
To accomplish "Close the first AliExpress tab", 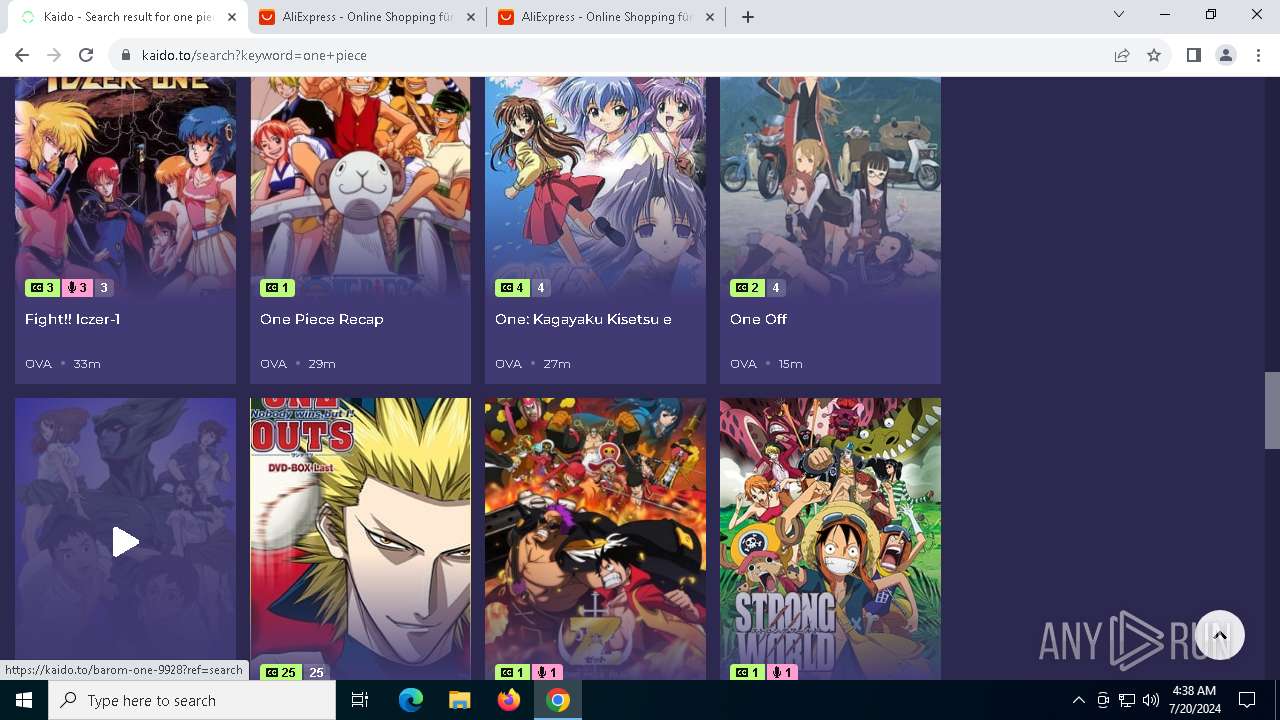I will click(471, 17).
